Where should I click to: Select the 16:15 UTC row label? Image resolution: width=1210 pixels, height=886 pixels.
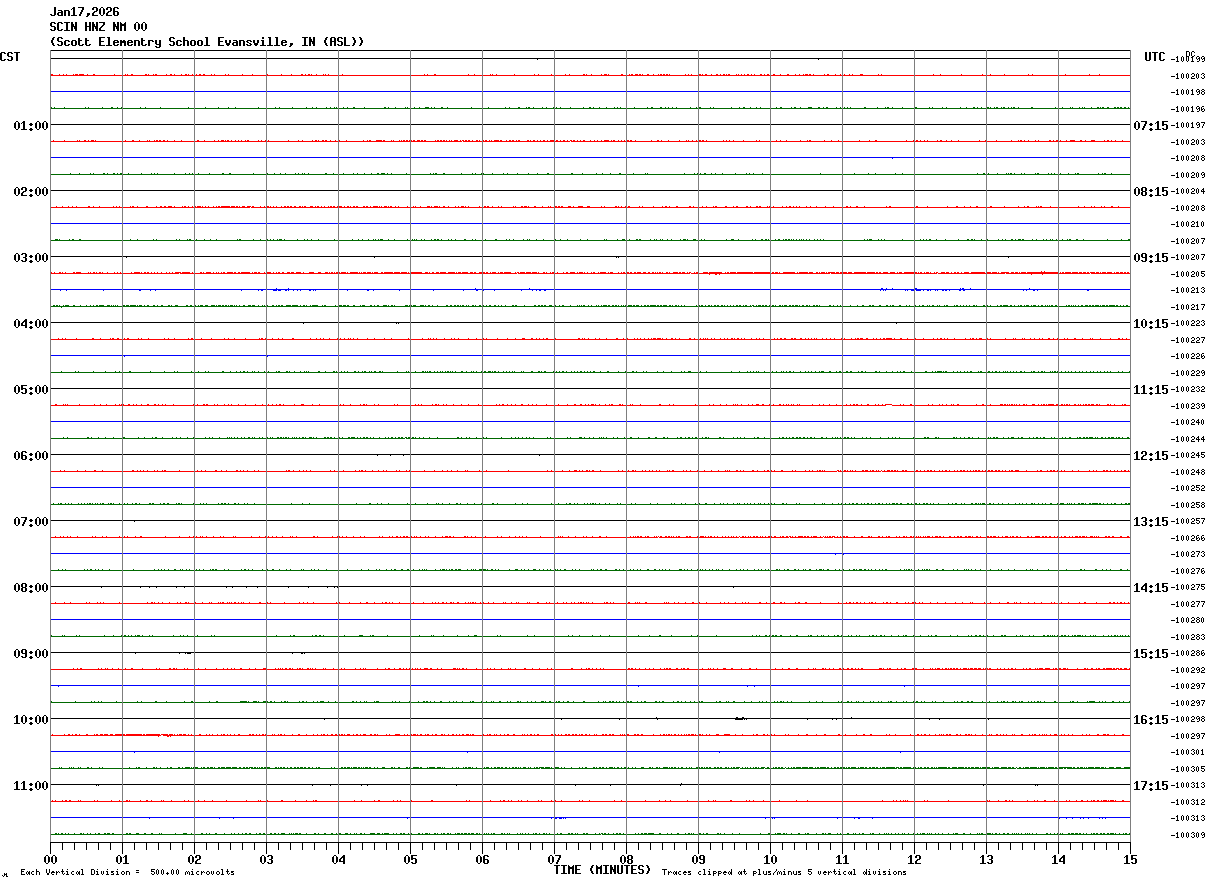click(1151, 719)
